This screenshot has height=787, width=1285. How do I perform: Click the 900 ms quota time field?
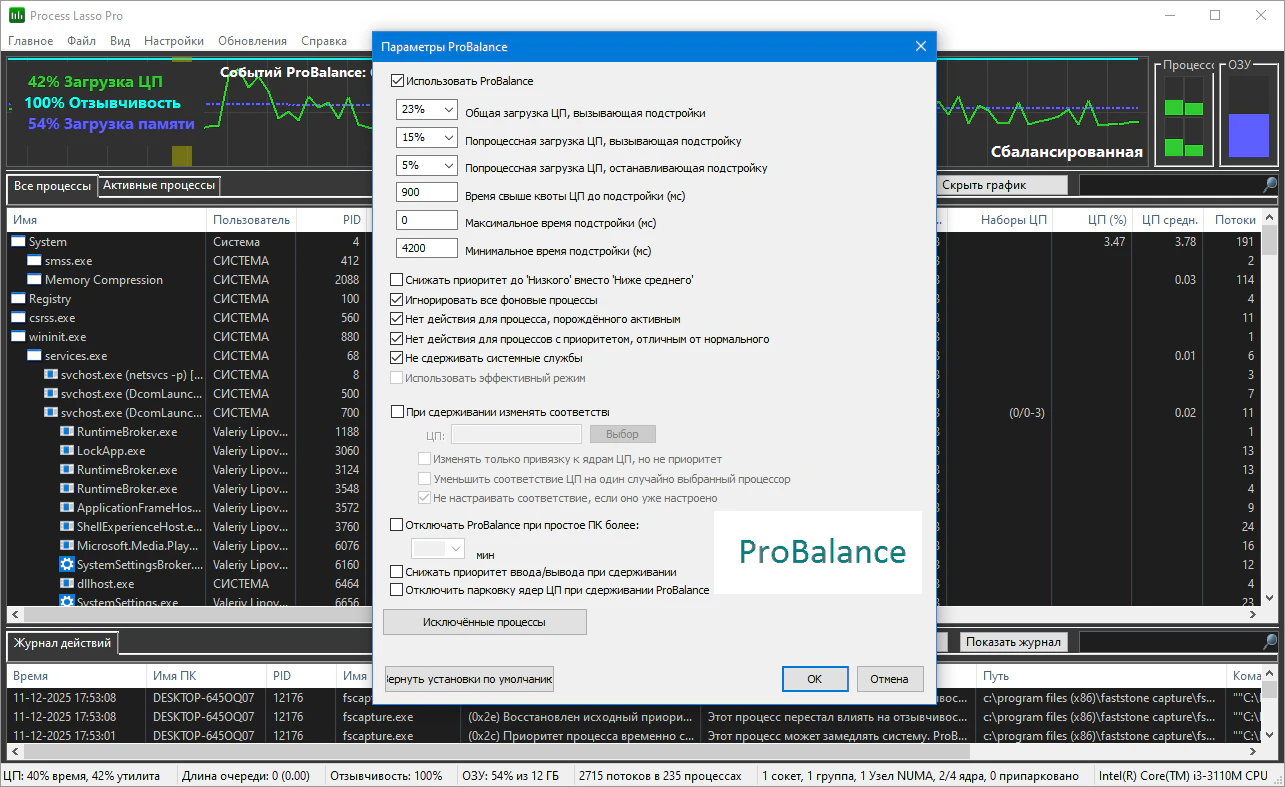point(427,193)
